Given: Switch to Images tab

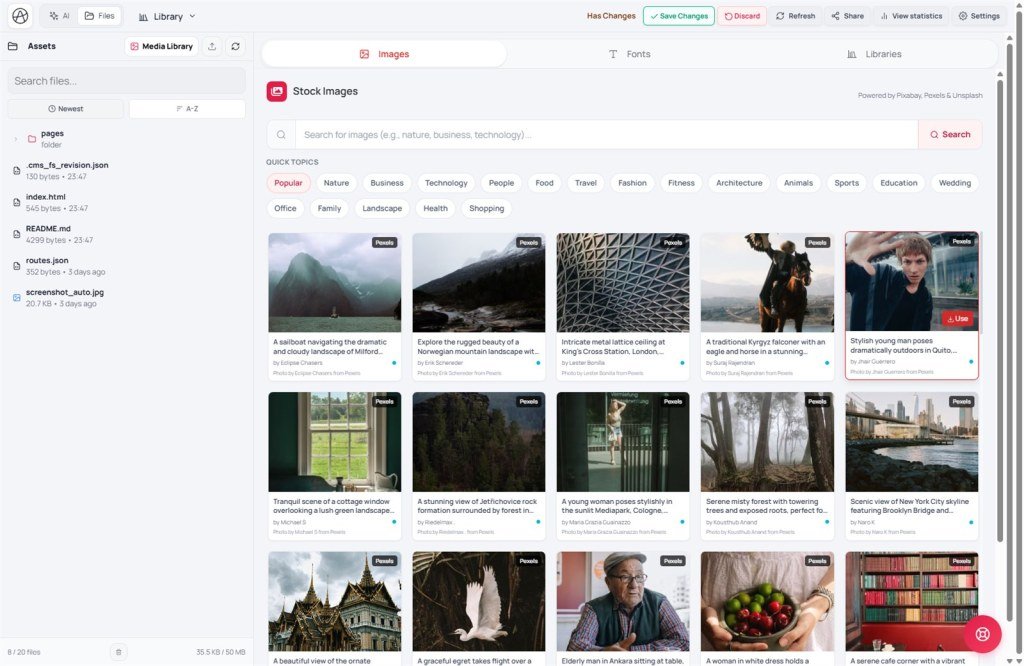Looking at the screenshot, I should pos(384,54).
